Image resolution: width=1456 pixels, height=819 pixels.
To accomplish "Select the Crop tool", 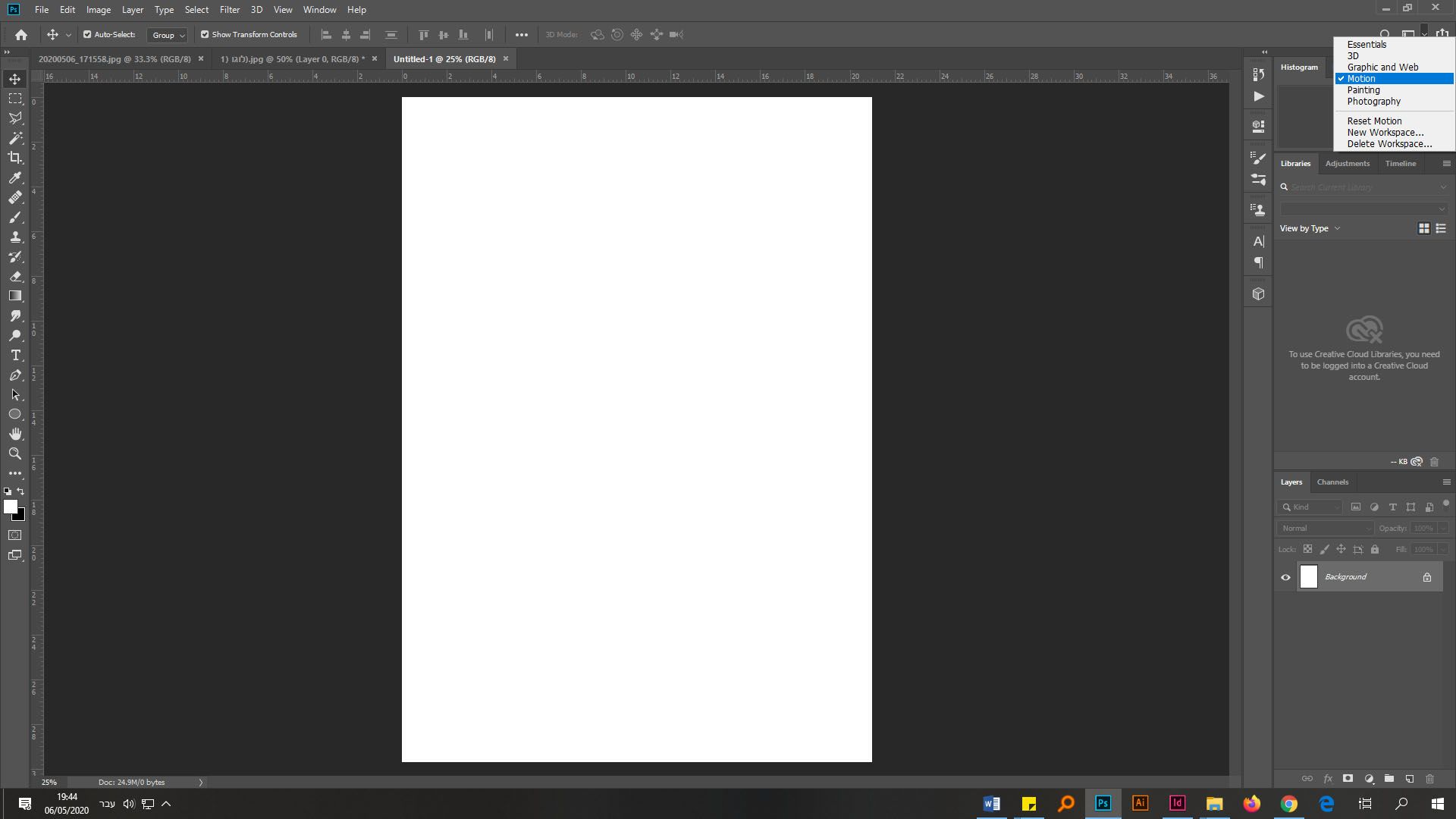I will (15, 158).
